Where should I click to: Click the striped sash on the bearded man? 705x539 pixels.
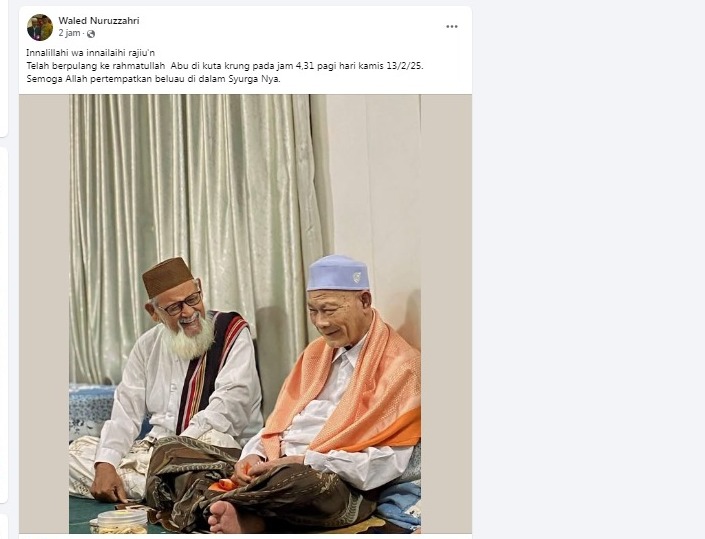[209, 369]
